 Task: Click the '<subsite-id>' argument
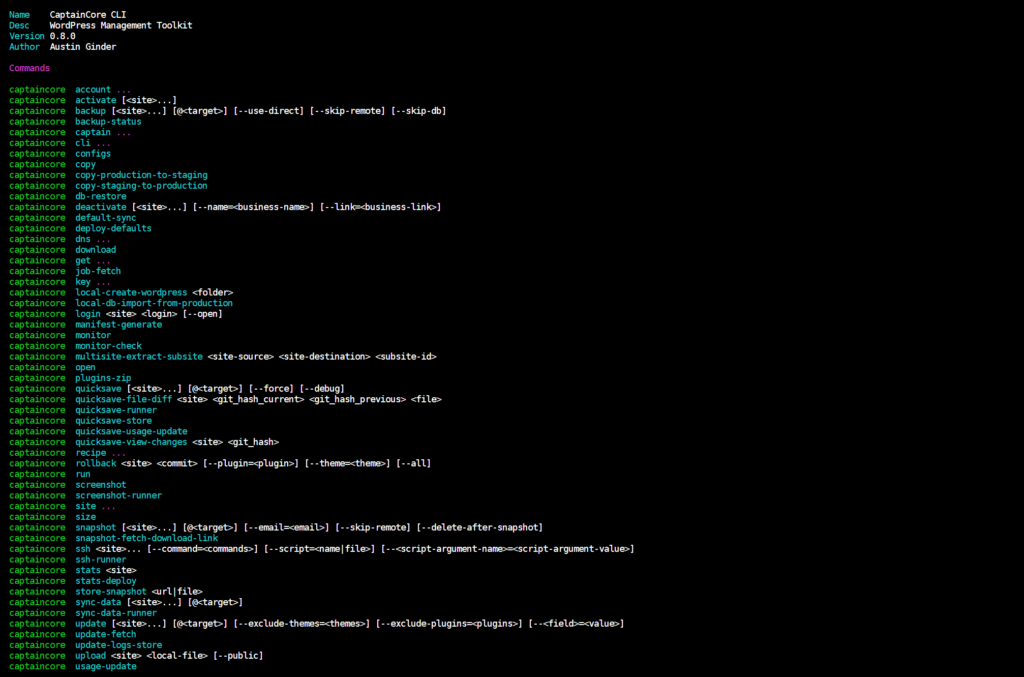click(x=406, y=356)
